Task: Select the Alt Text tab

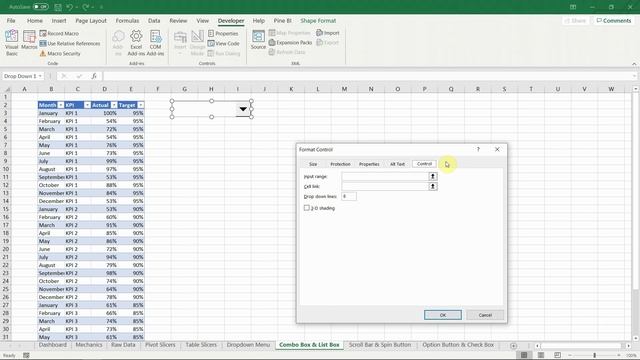Action: 397,164
